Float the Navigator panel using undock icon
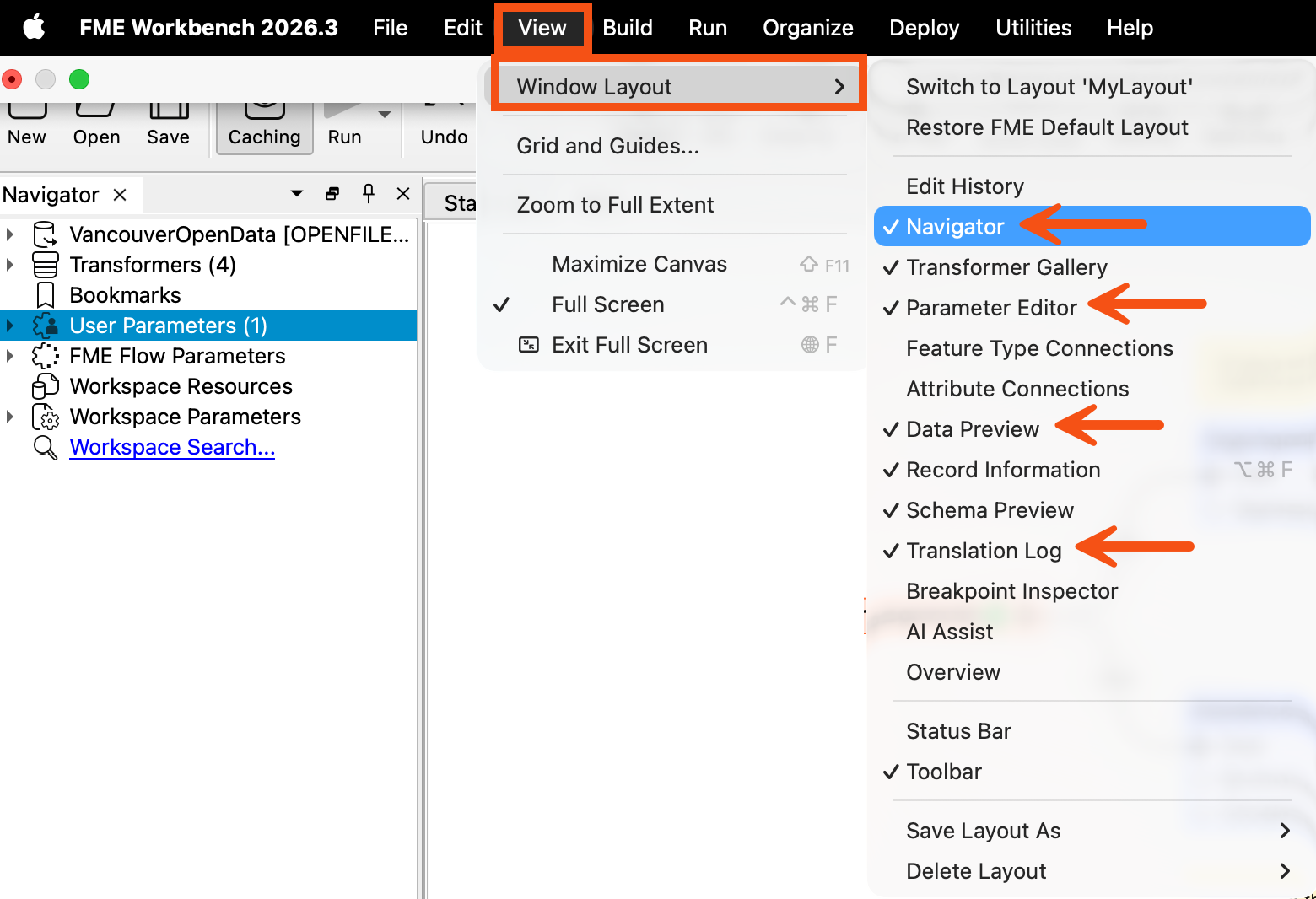Viewport: 1316px width, 899px height. tap(332, 194)
